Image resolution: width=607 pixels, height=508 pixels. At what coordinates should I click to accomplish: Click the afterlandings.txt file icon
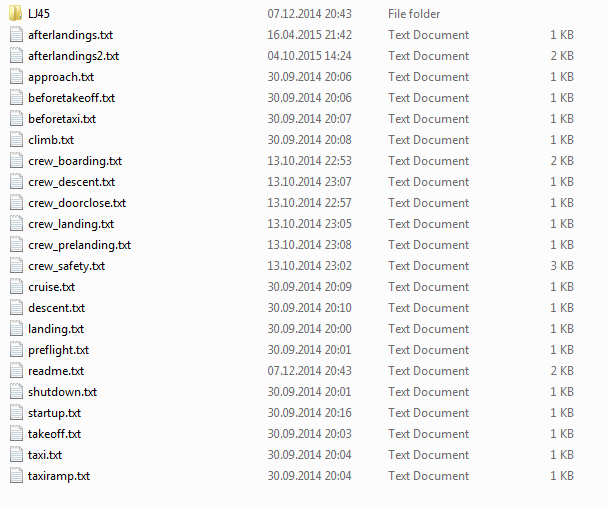click(x=16, y=35)
